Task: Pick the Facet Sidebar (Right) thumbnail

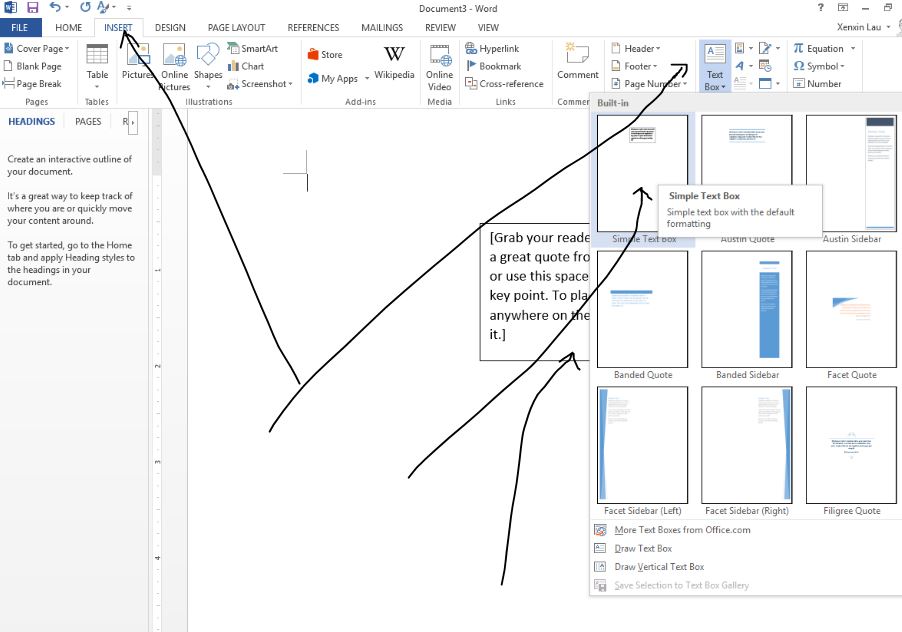Action: pos(747,445)
